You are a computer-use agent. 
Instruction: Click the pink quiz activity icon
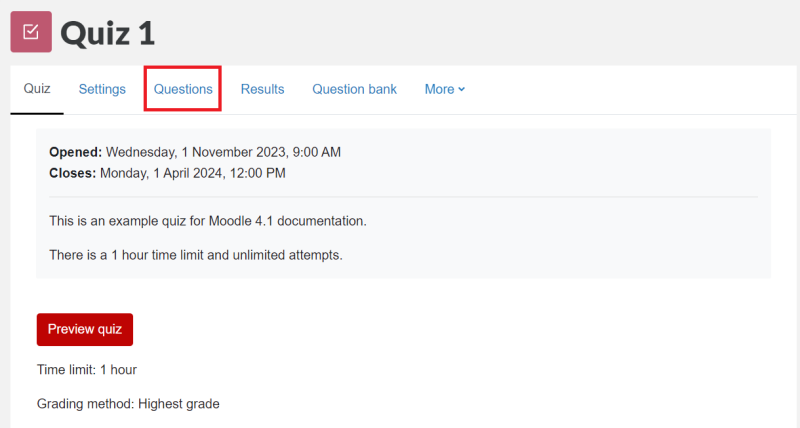[30, 31]
